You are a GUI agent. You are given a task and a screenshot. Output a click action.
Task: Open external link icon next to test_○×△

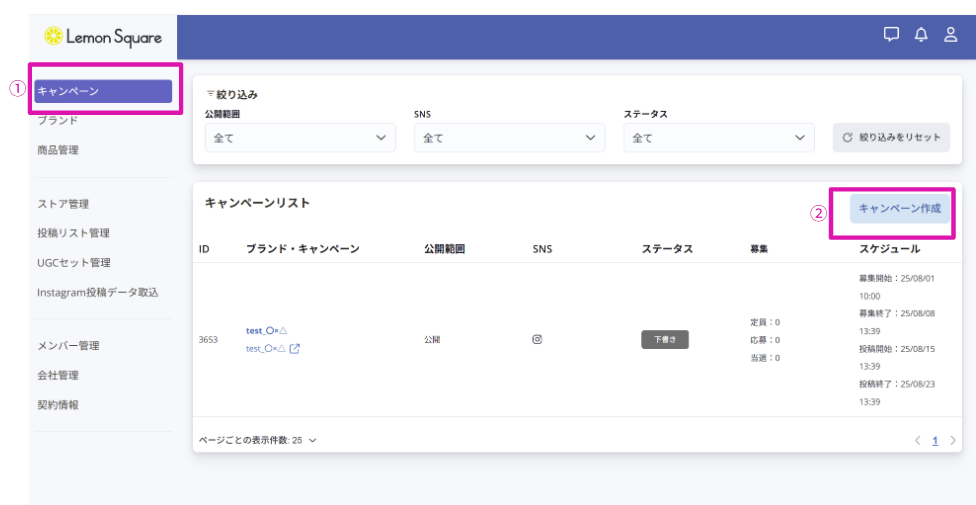point(295,349)
